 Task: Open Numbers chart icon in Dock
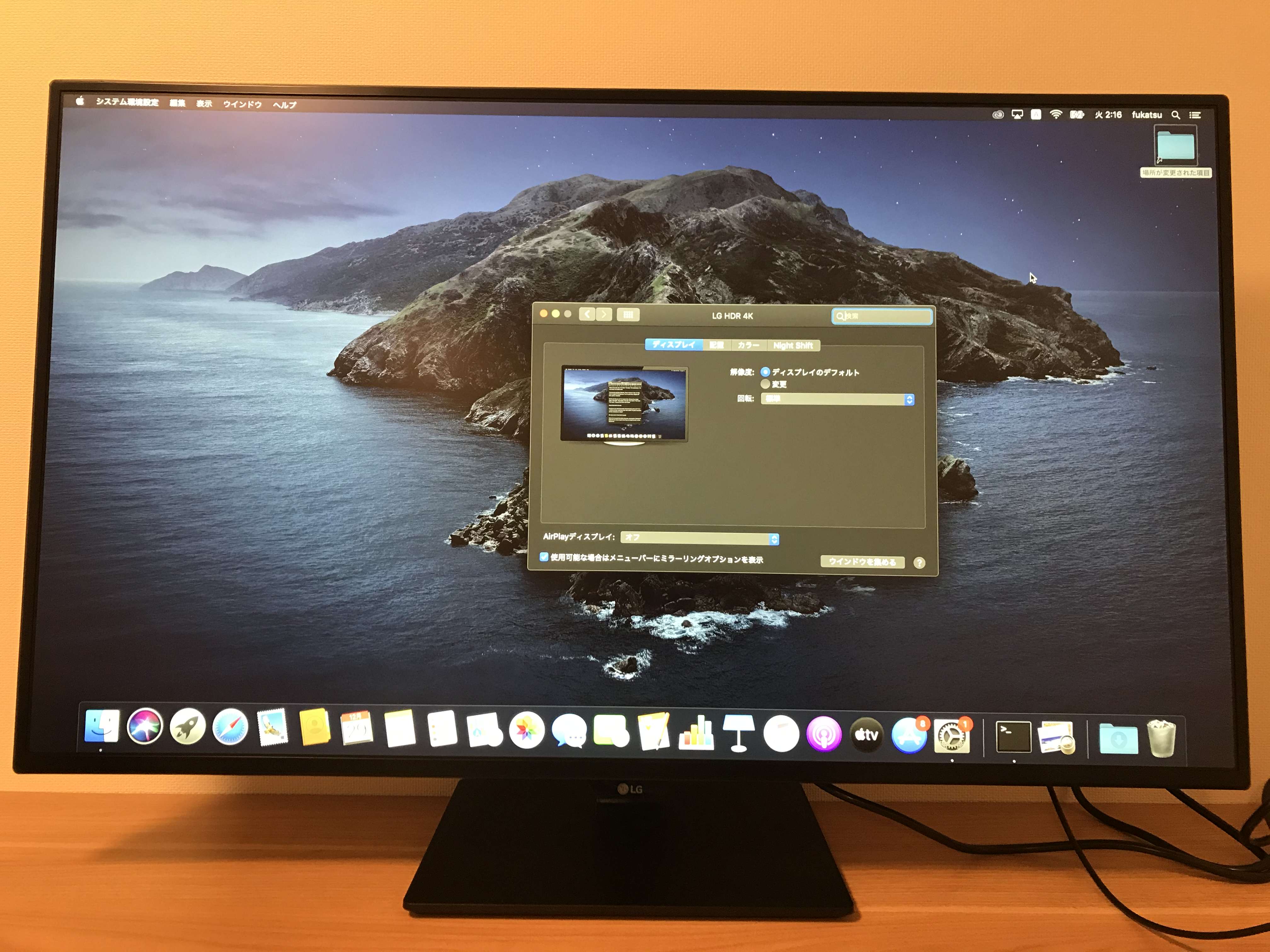point(696,733)
